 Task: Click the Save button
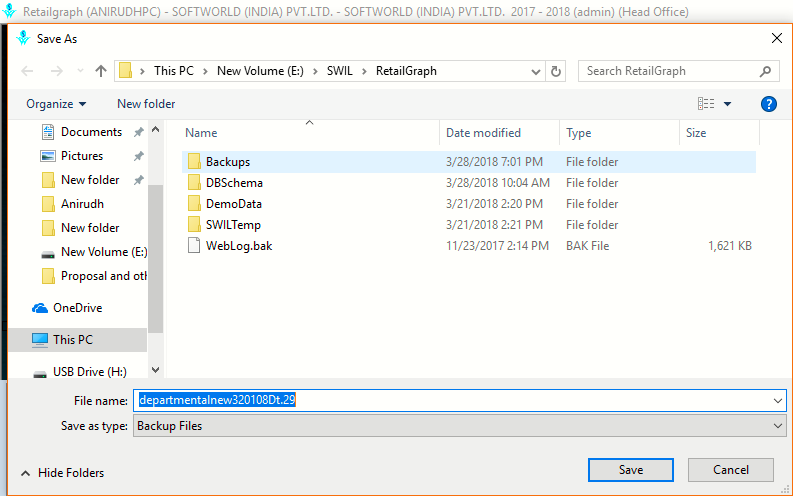point(631,470)
